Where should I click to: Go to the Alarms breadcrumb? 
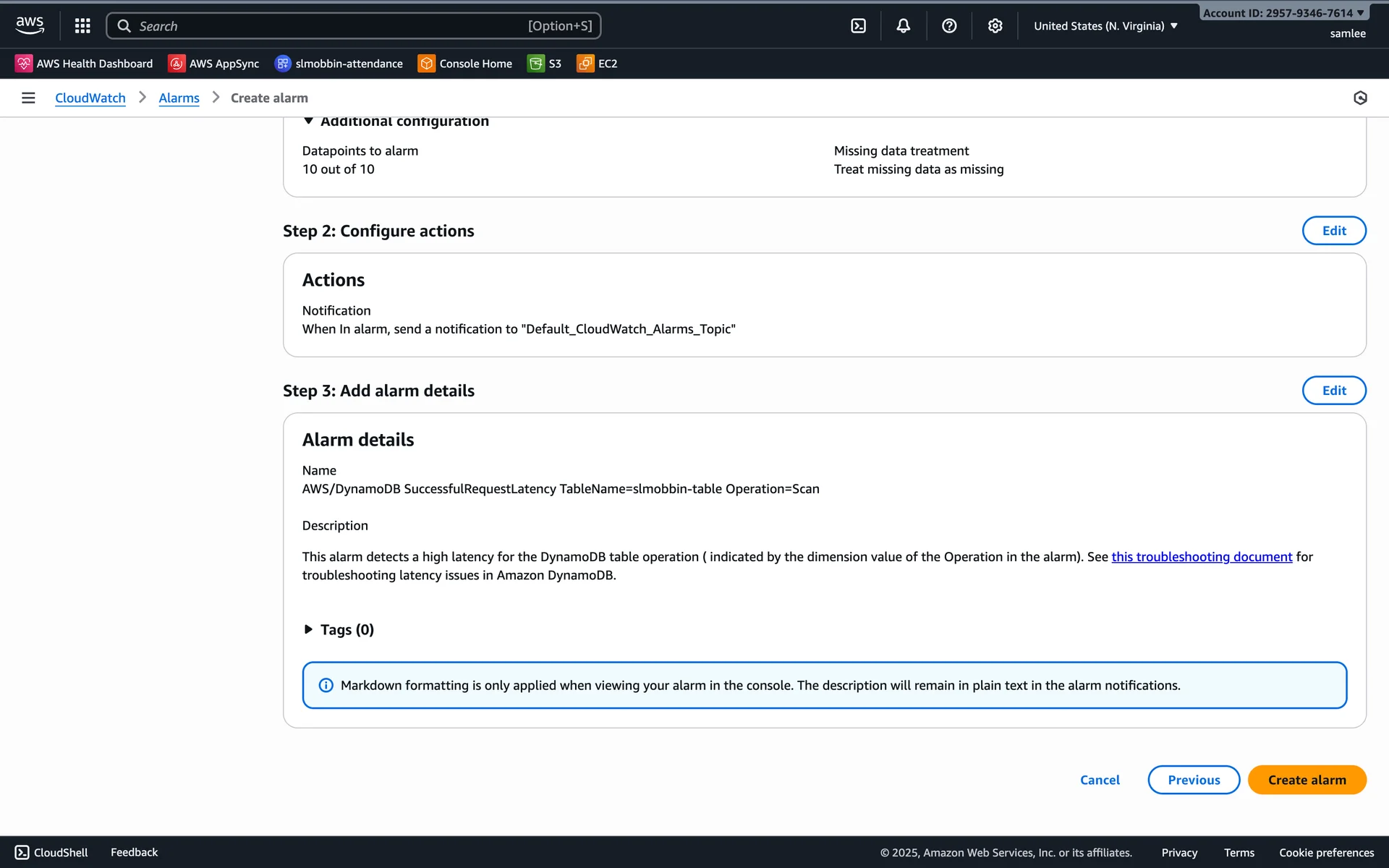[x=179, y=98]
